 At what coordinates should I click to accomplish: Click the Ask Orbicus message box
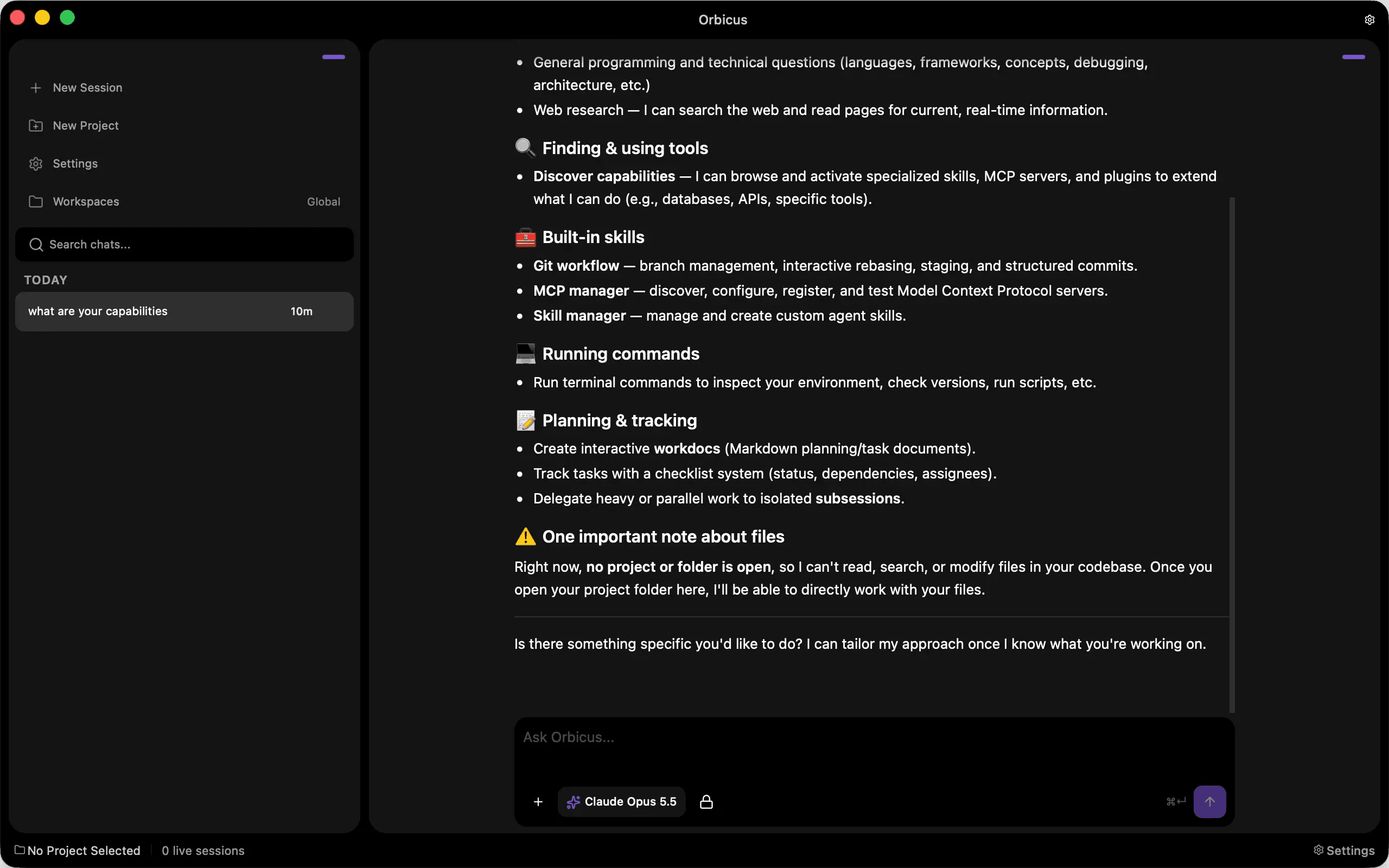coord(874,748)
